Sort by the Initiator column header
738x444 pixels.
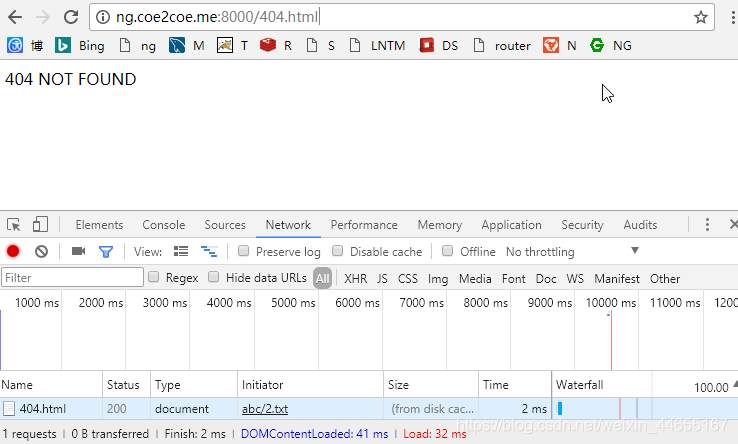[x=310, y=385]
